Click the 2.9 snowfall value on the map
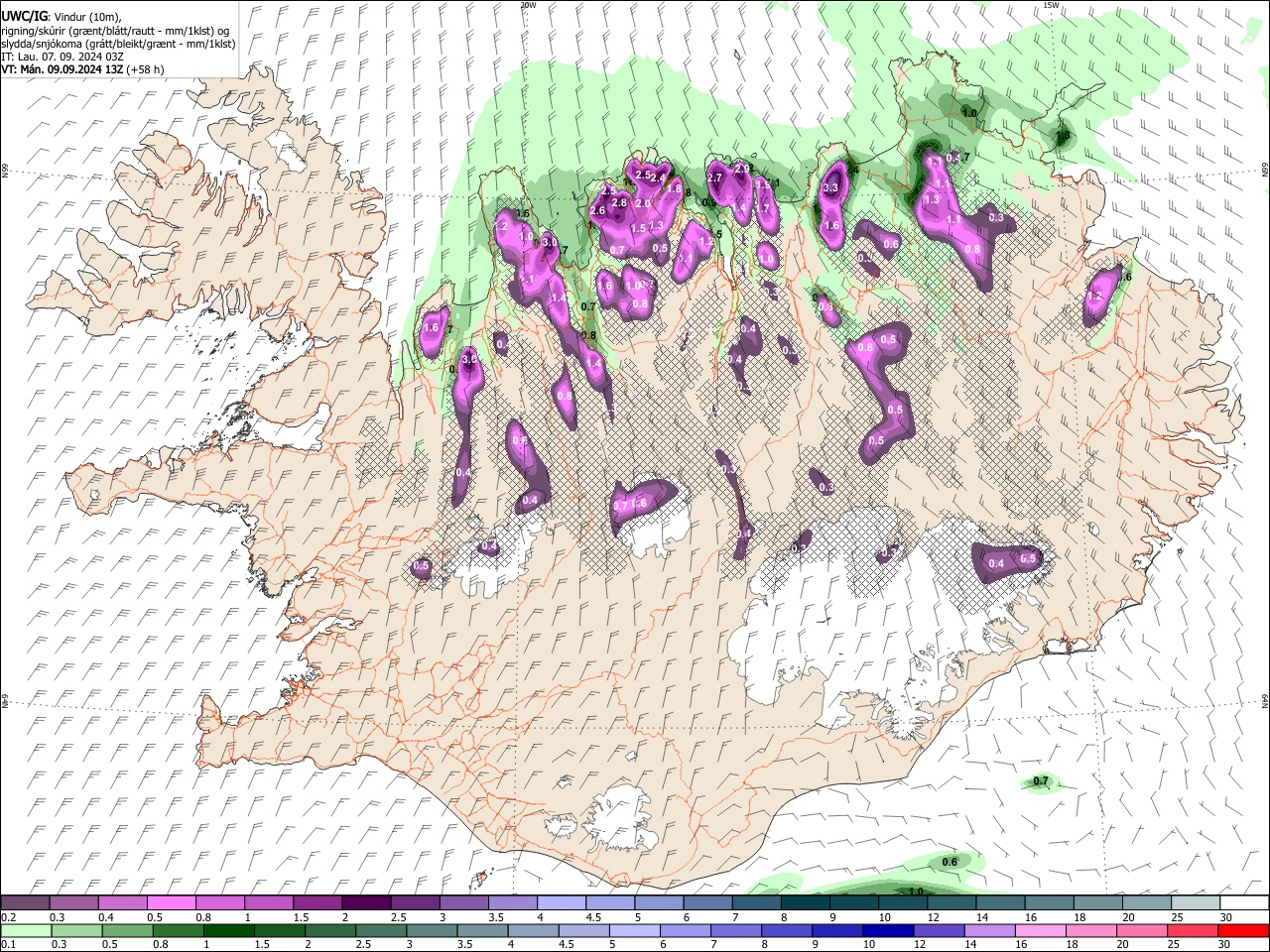This screenshot has height=952, width=1270. tap(742, 170)
